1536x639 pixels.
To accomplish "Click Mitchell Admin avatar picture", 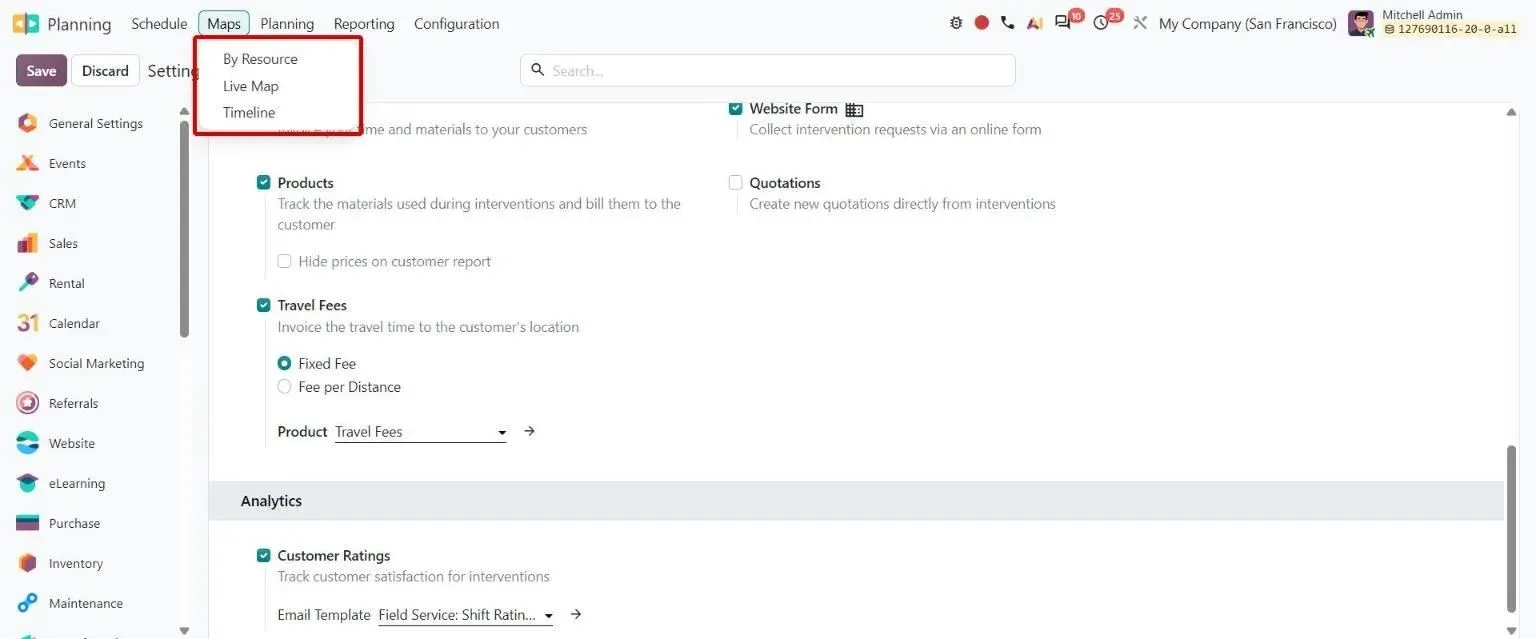I will 1361,23.
